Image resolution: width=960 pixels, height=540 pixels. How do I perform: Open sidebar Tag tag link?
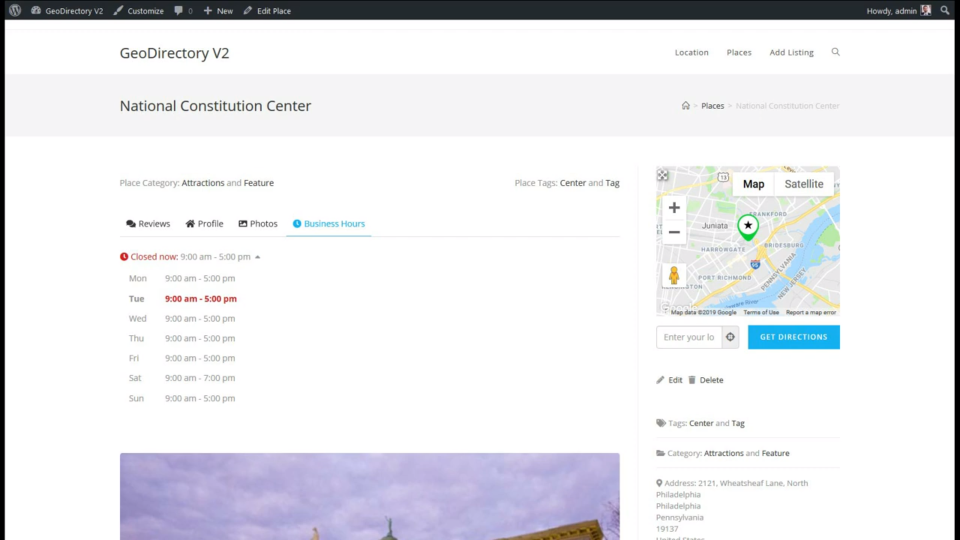tap(738, 423)
